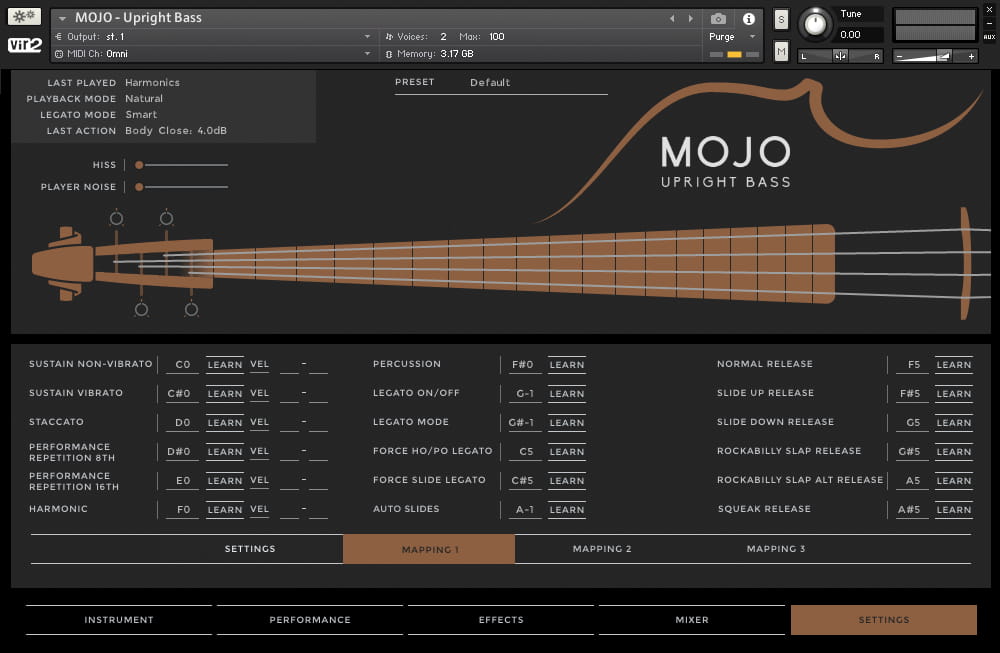Click the lower-right tuning peg

(191, 310)
